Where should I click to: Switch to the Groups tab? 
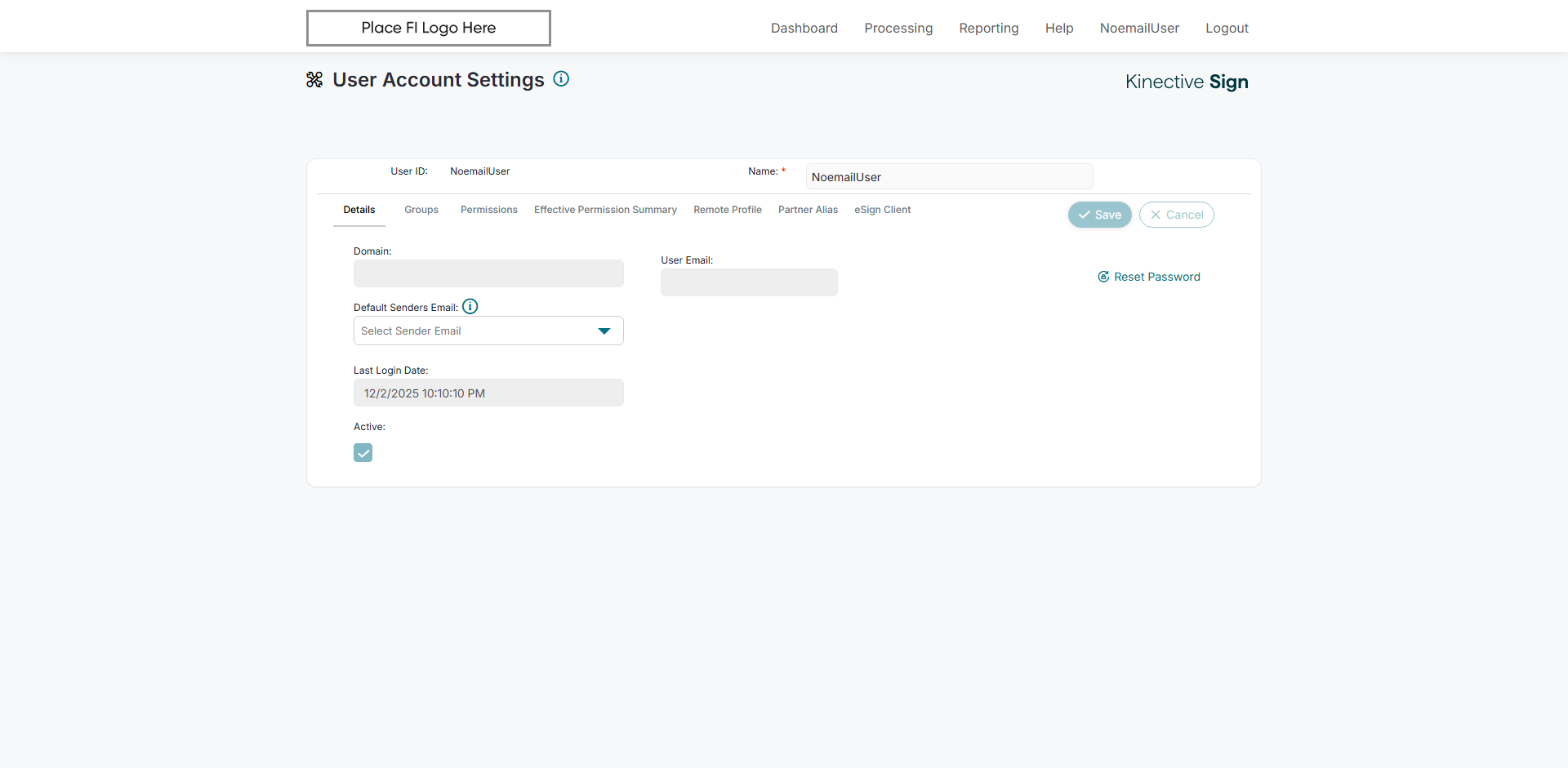421,210
